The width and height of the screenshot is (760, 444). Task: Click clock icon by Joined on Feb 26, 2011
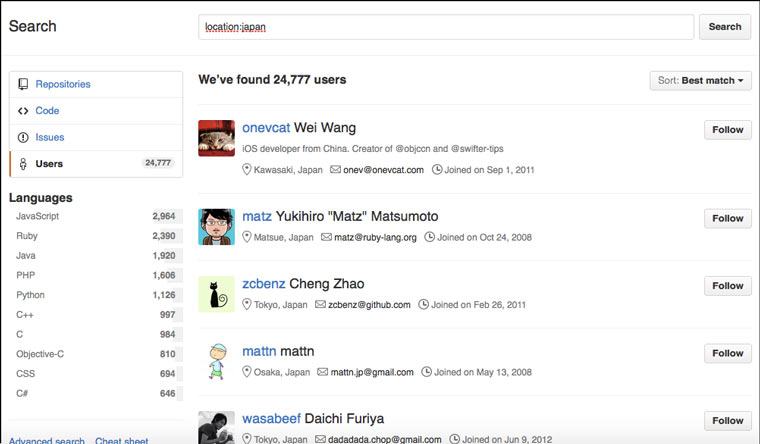click(423, 304)
